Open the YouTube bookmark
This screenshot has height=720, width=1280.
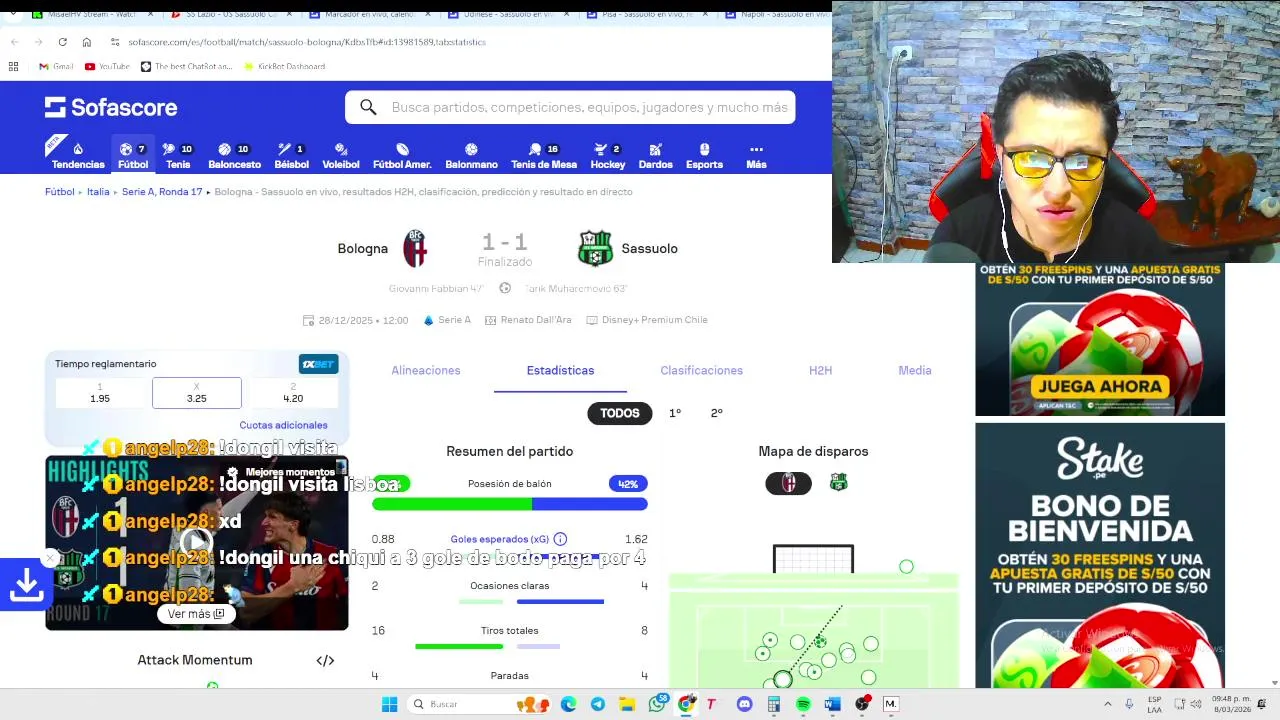[x=107, y=66]
